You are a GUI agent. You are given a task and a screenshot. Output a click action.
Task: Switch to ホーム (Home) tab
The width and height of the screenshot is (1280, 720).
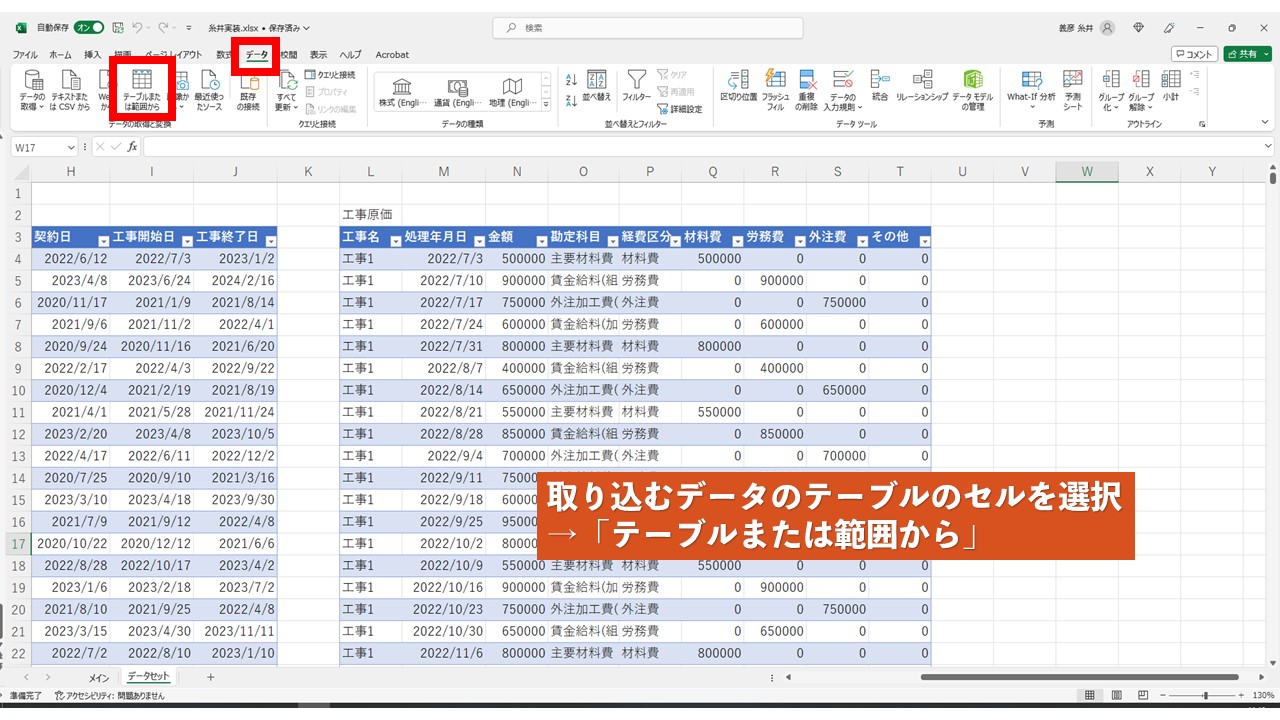60,55
